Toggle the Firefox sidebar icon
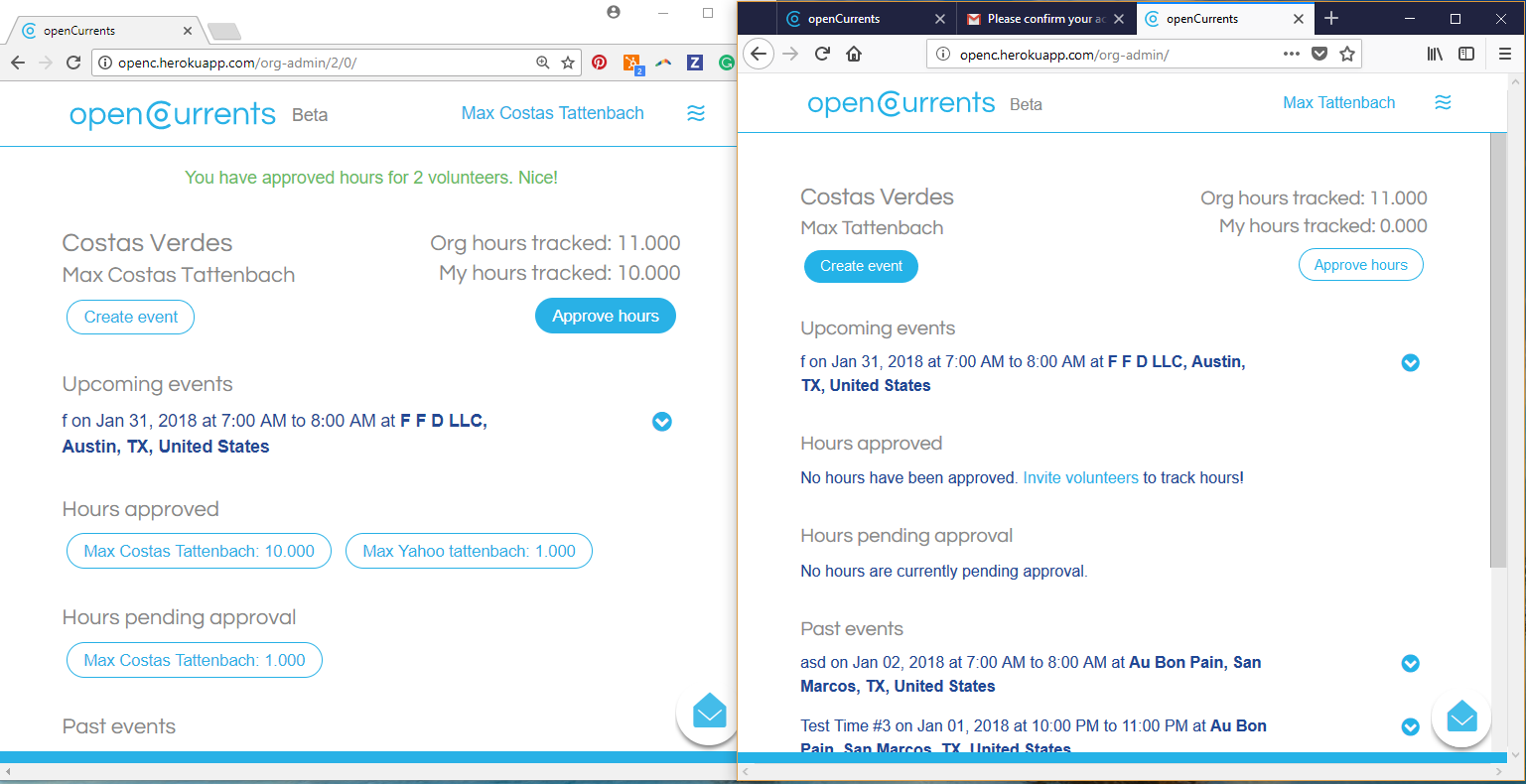1526x784 pixels. 1466,54
